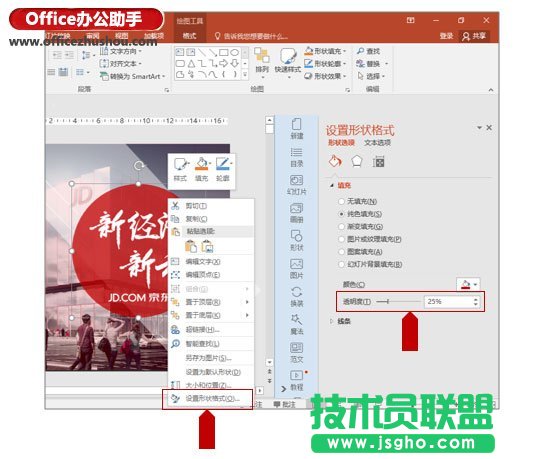
Task: Close the 设置形状格式 format pane
Action: (489, 128)
